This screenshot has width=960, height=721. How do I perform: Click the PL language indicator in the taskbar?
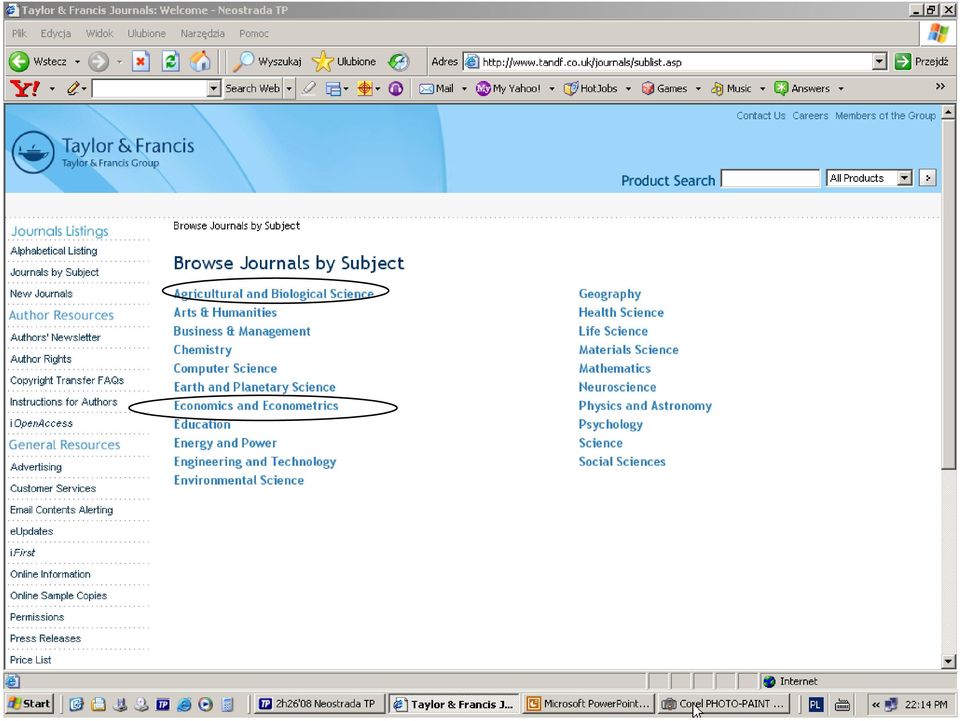[815, 704]
